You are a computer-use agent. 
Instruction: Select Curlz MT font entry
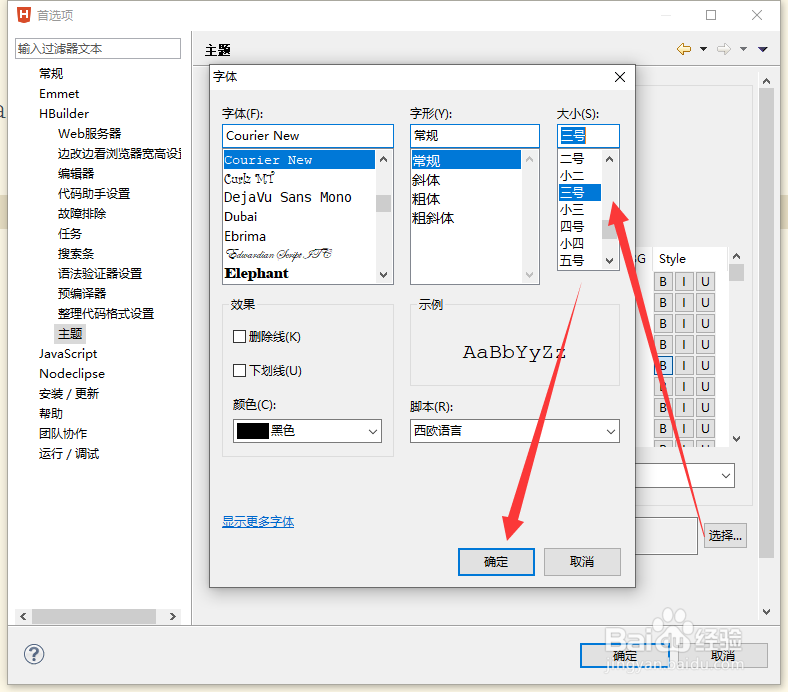click(x=249, y=178)
